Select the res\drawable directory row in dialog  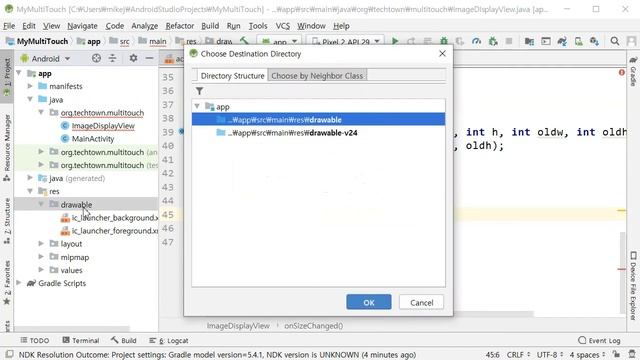(318, 120)
